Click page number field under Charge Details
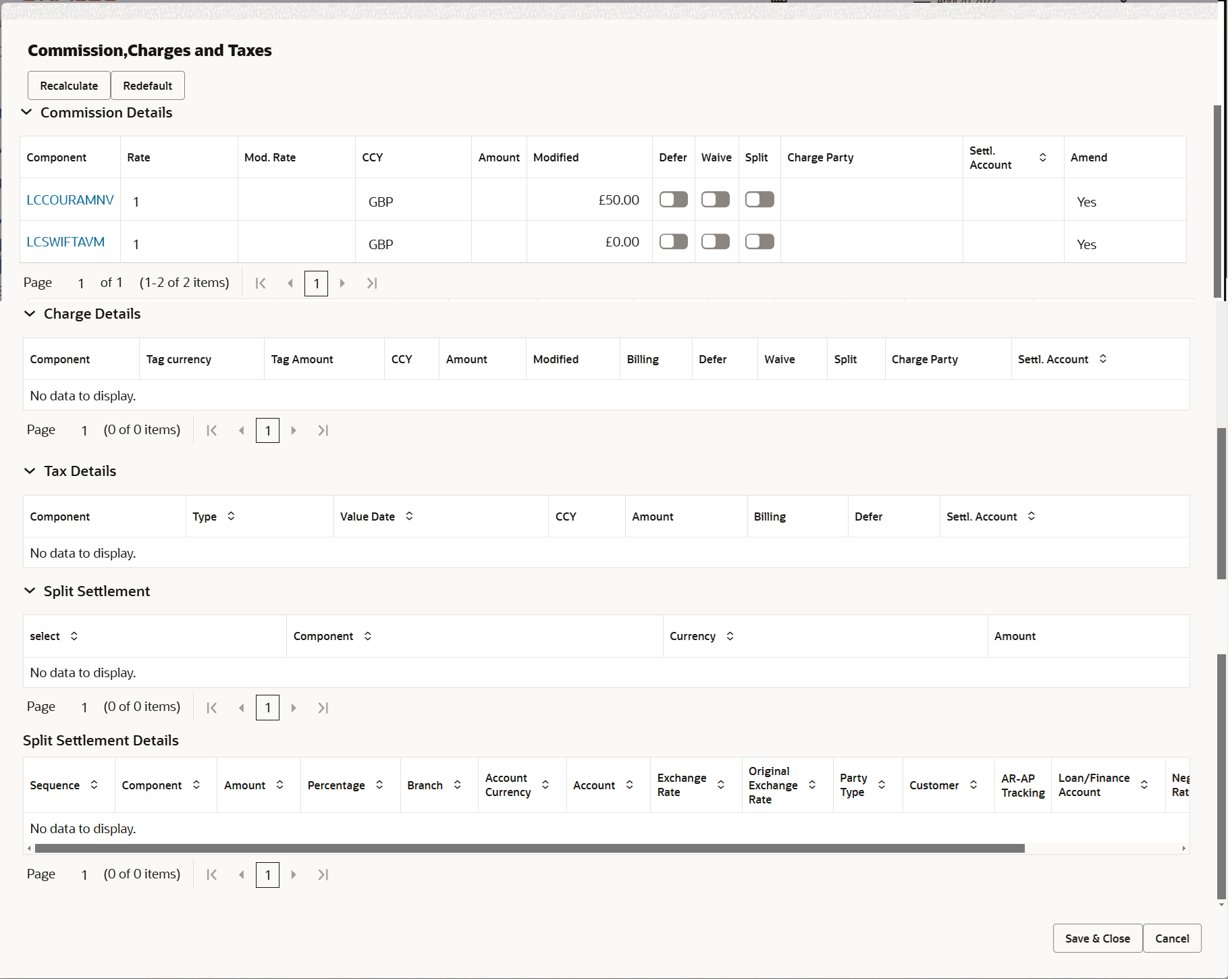The image size is (1232, 979). (x=267, y=430)
